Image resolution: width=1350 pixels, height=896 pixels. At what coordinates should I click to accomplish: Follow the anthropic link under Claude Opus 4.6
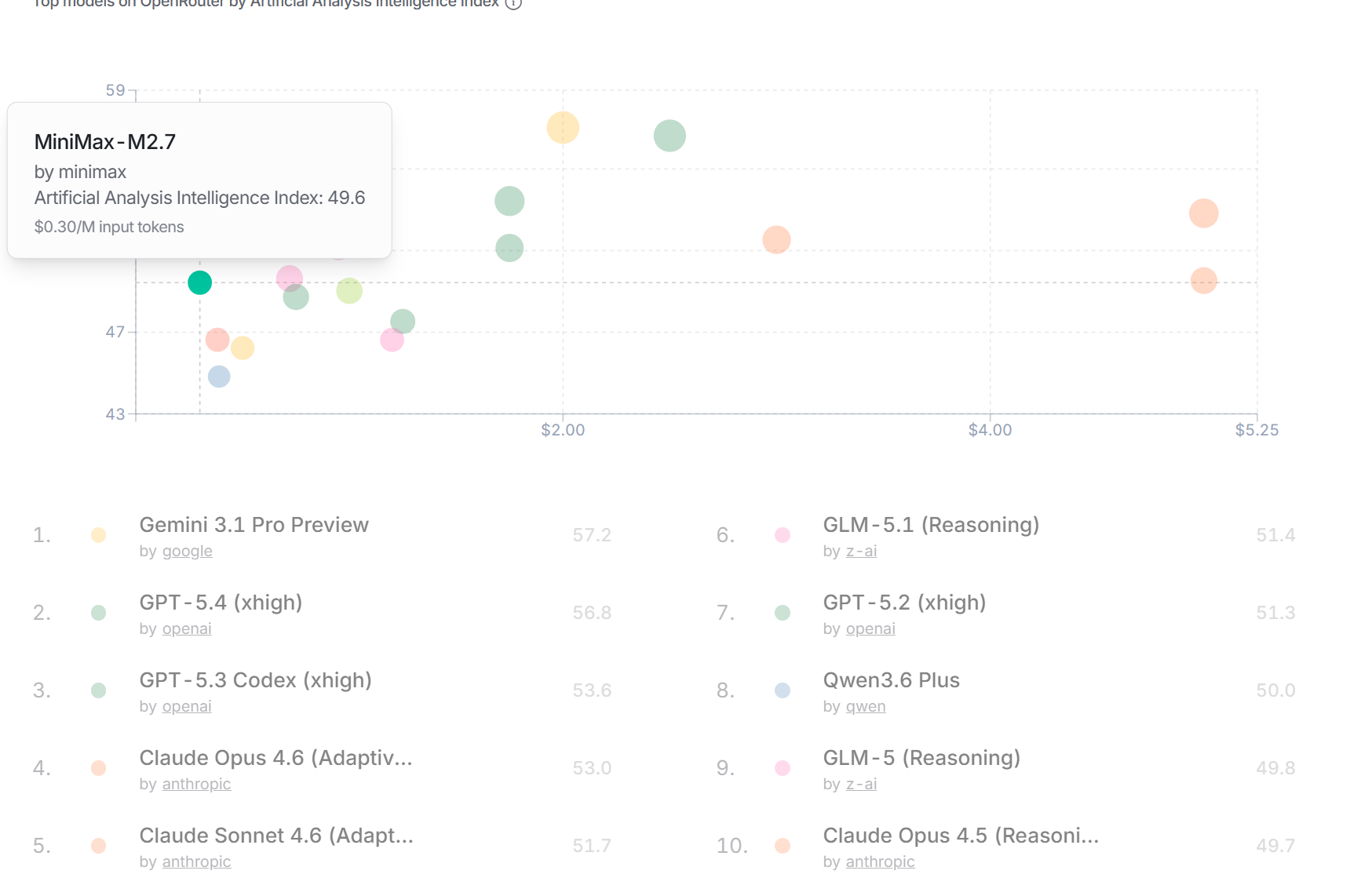[196, 785]
